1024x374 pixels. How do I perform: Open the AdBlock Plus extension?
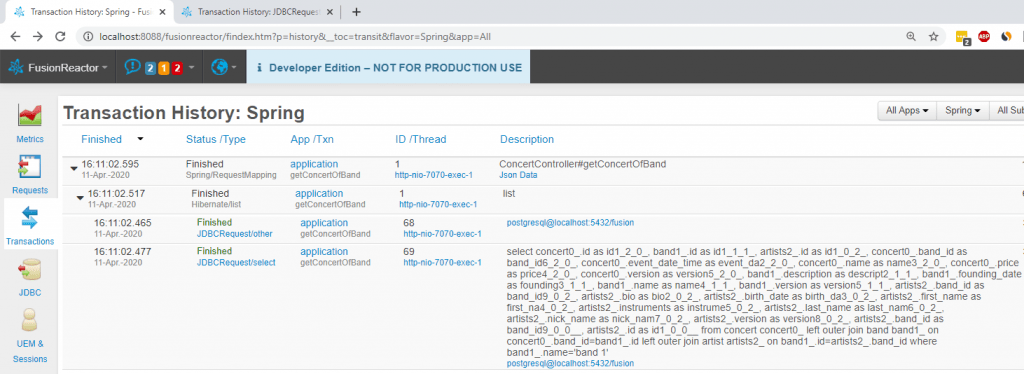[984, 37]
